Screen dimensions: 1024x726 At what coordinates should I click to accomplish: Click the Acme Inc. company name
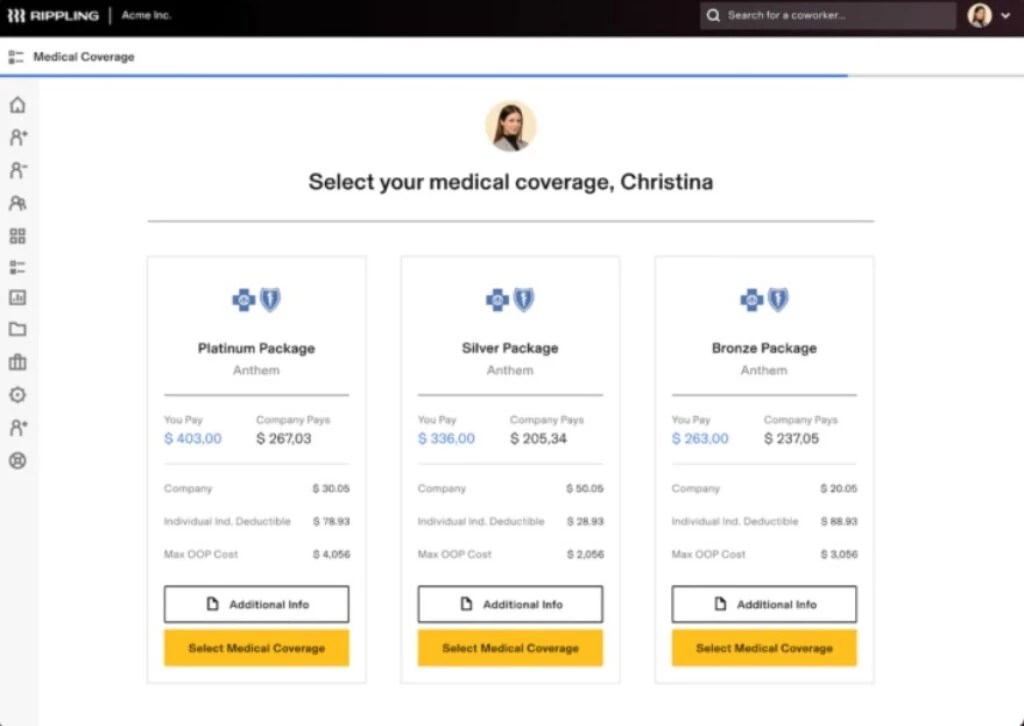146,15
